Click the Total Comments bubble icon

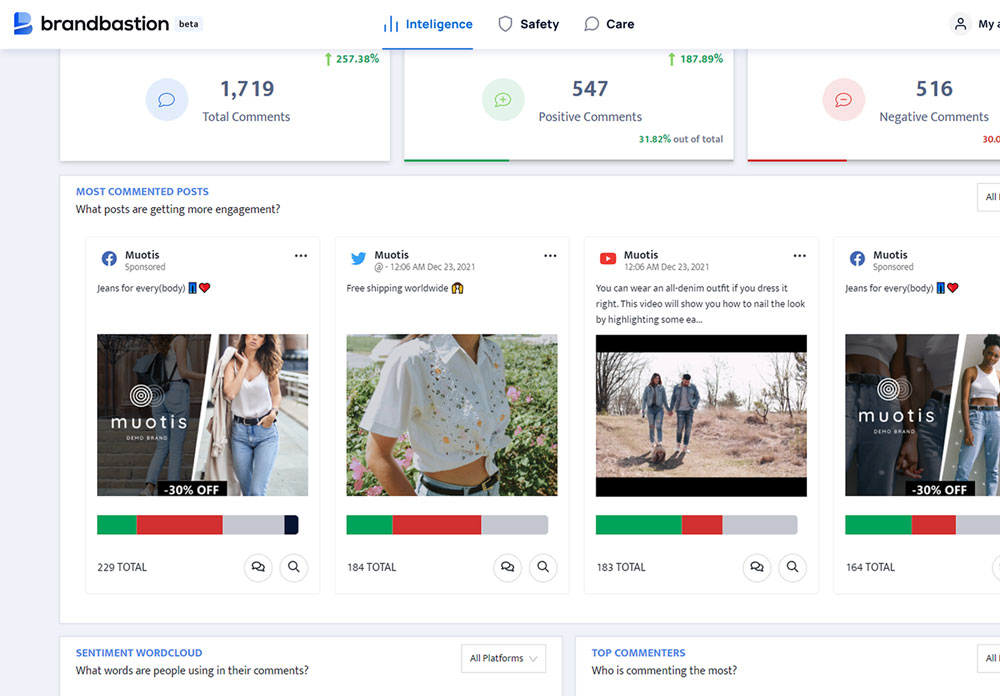[x=166, y=100]
